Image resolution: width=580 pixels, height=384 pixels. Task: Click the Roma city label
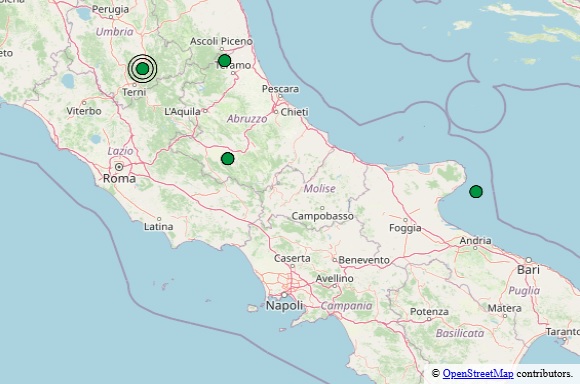point(119,179)
